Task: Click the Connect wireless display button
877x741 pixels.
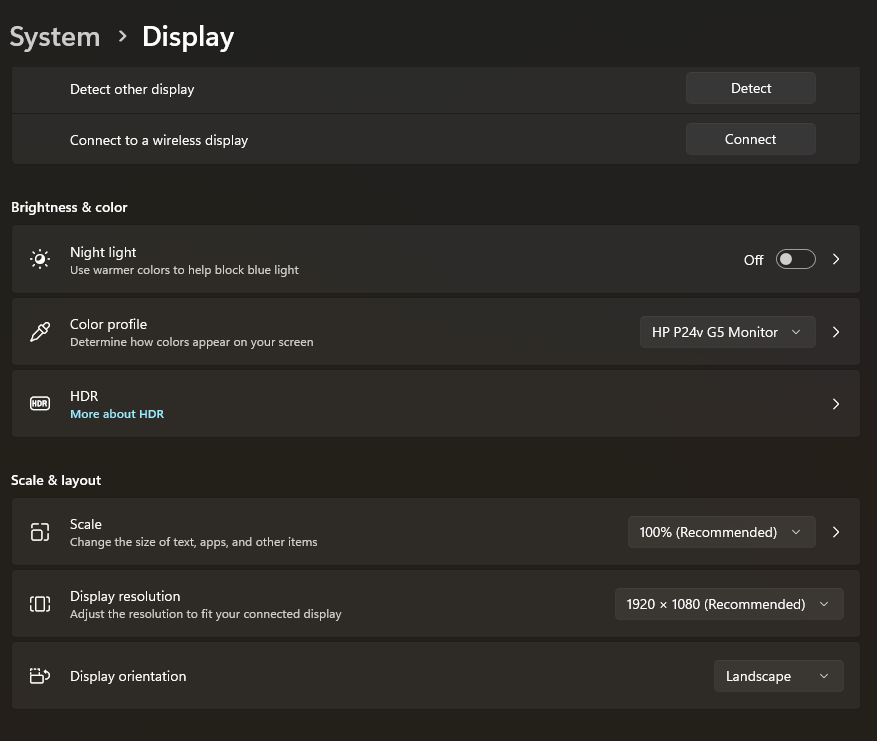Action: coord(751,139)
